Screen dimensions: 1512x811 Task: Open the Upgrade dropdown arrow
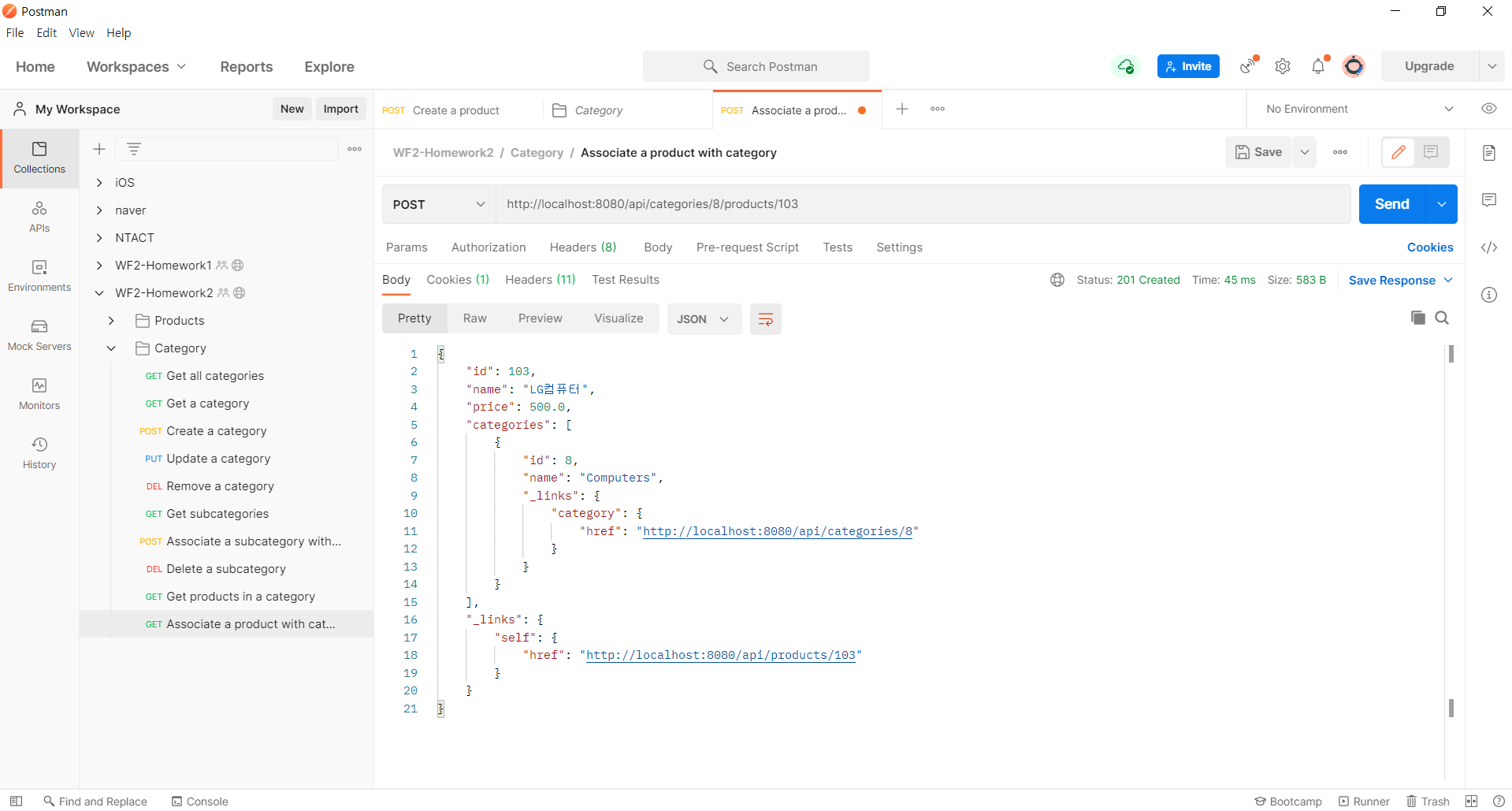tap(1492, 66)
